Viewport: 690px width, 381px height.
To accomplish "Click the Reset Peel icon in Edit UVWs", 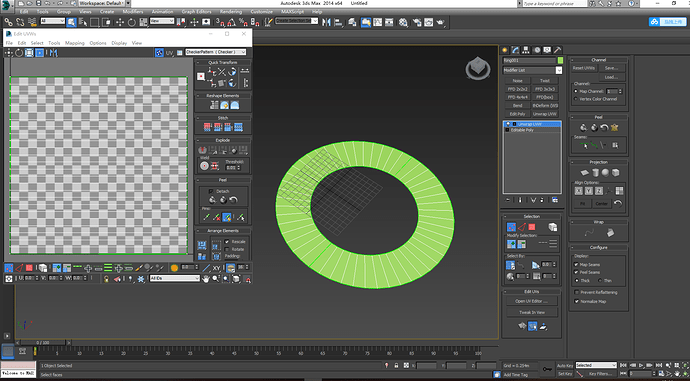I will click(234, 200).
